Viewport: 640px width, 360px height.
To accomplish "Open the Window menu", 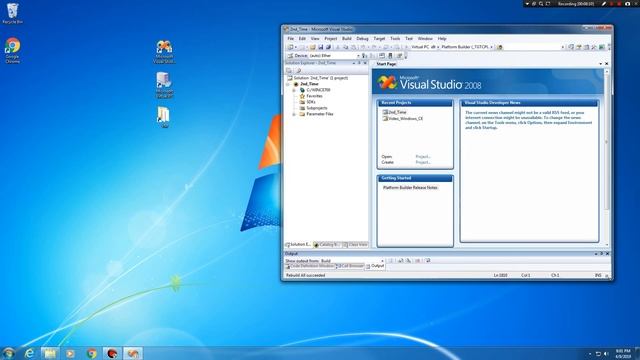I will [425, 38].
